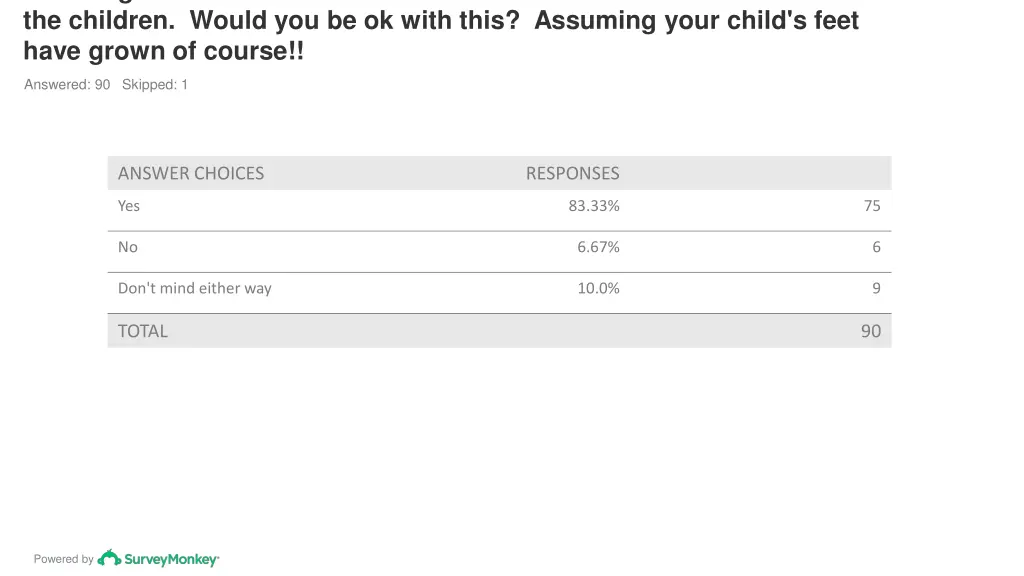Click the SurveyMonkey logo icon
Screen dimensions: 1024x576
point(109,558)
